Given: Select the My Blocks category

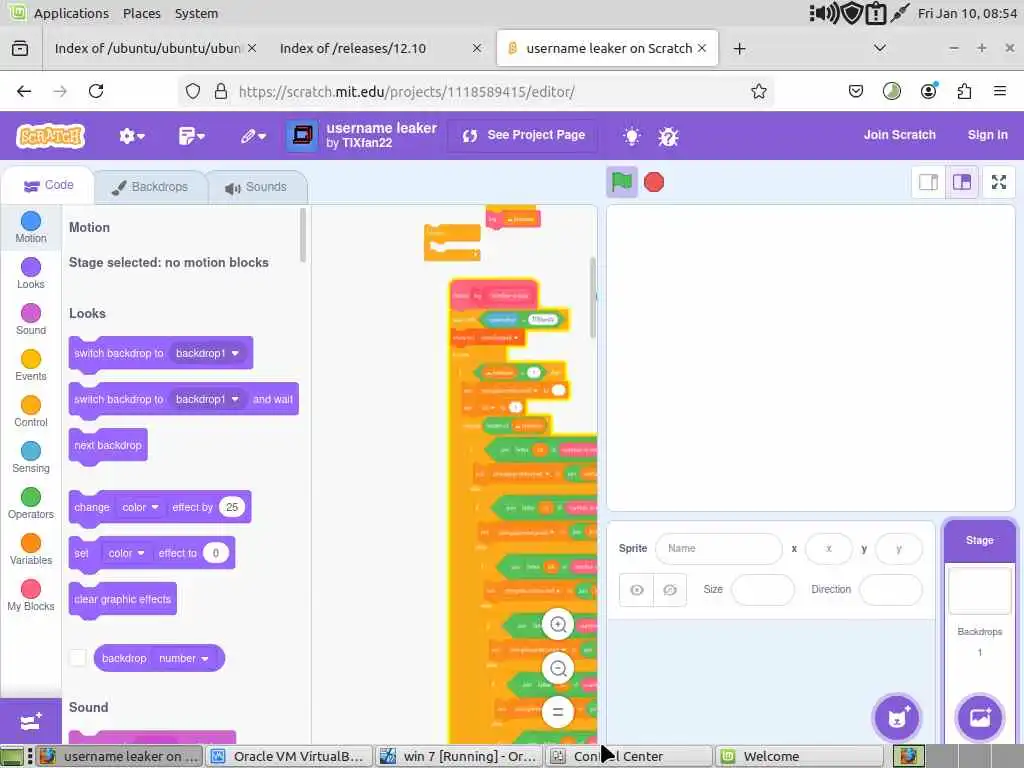Looking at the screenshot, I should point(31,595).
